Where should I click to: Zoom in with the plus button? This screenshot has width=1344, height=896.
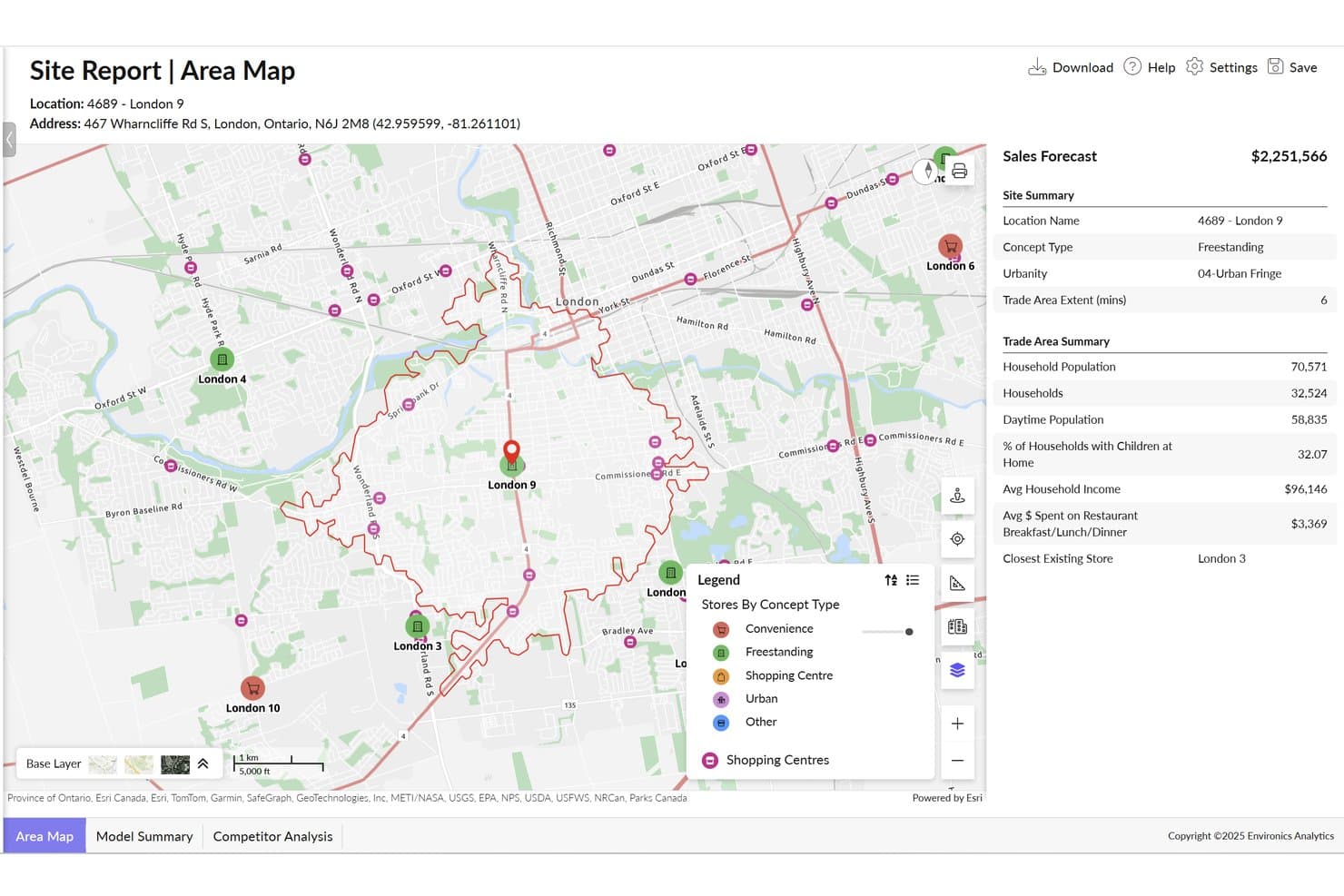tap(957, 724)
